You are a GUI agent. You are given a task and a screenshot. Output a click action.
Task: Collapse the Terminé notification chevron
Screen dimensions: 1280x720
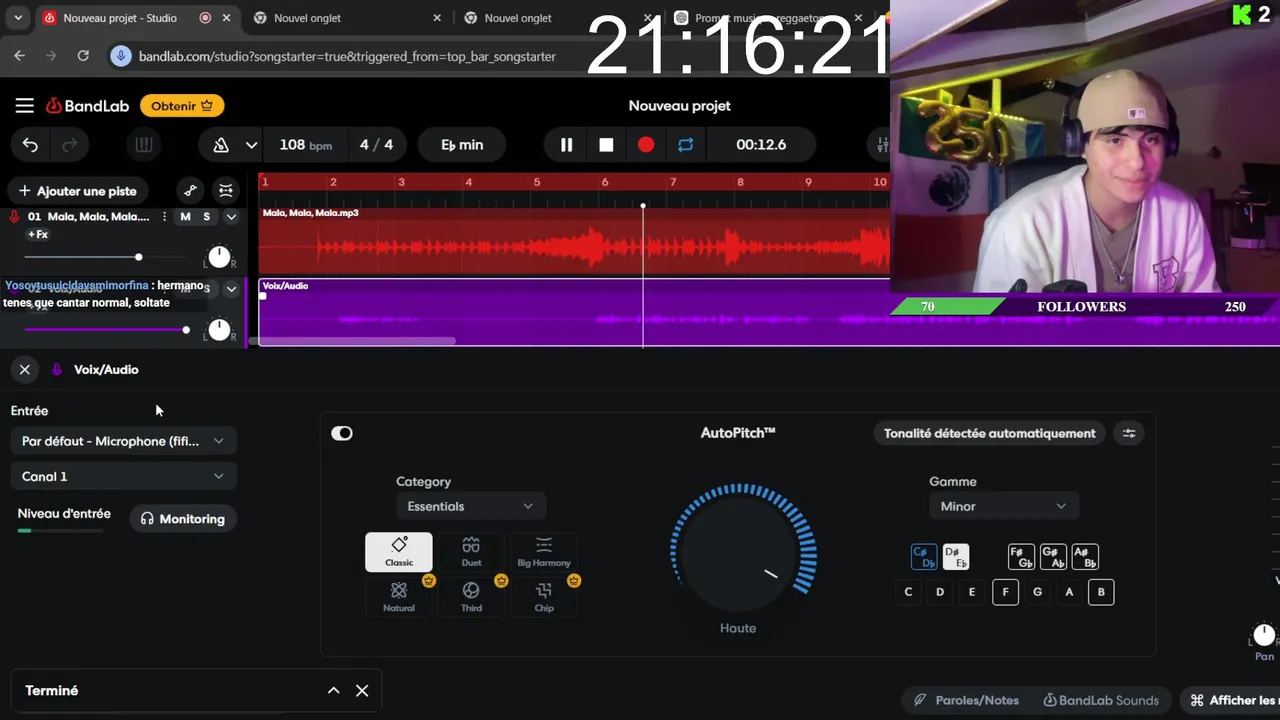[334, 691]
